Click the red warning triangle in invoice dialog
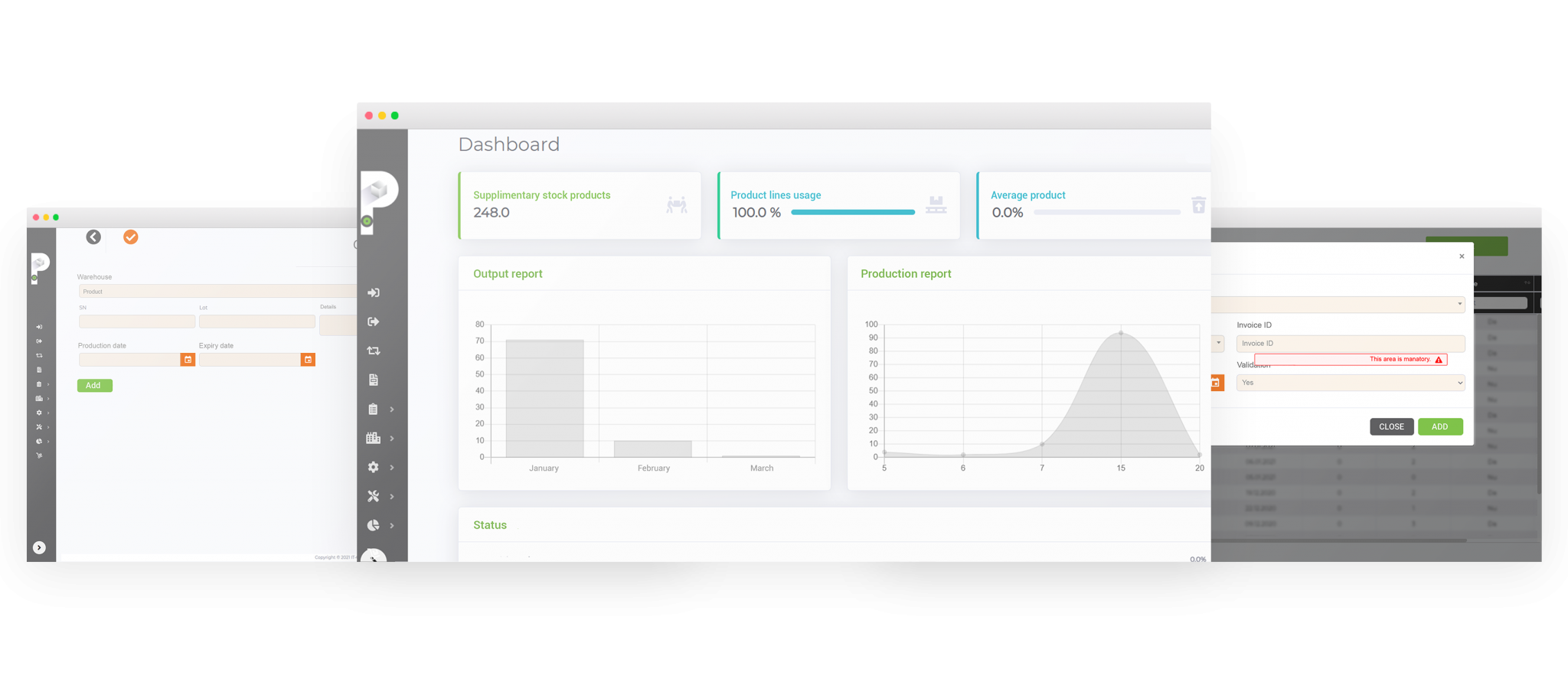1568x692 pixels. point(1439,360)
